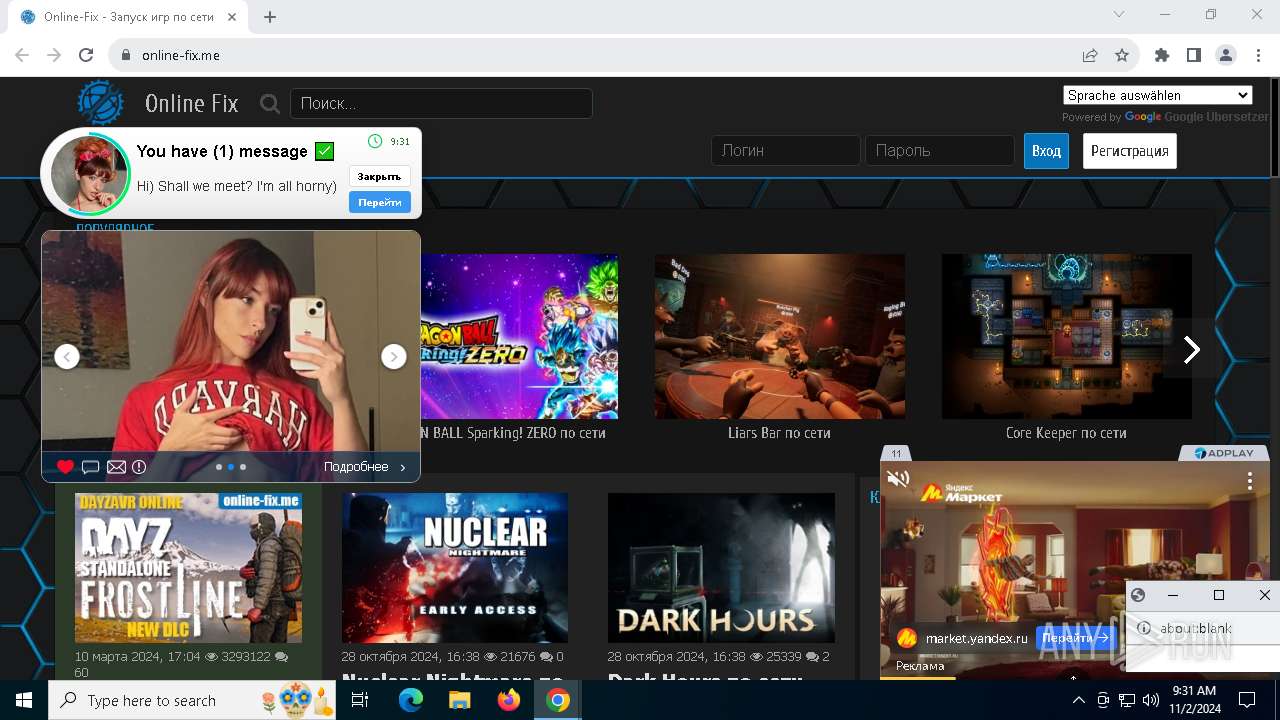Open the Core Keeper по сети link
The height and width of the screenshot is (720, 1280).
click(x=1066, y=433)
